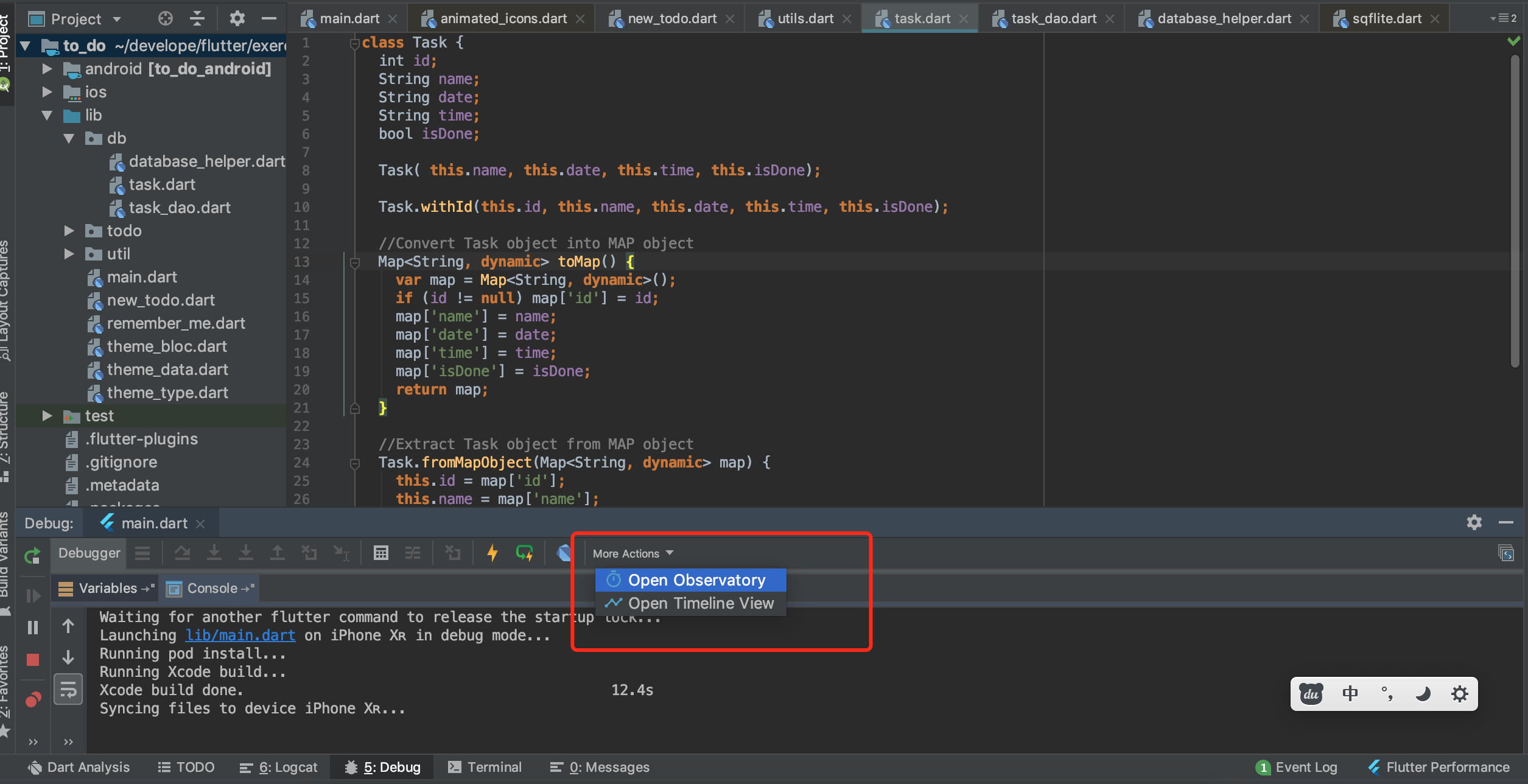Collapse the db folder in the project tree
Viewport: 1528px width, 784px height.
pyautogui.click(x=69, y=138)
